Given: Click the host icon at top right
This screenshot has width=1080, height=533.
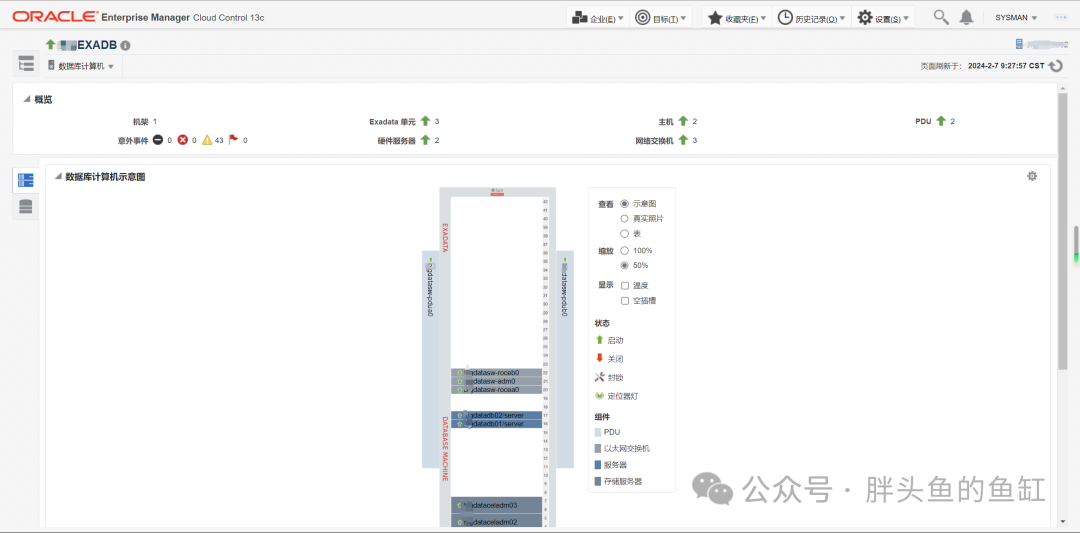Looking at the screenshot, I should pos(1019,44).
